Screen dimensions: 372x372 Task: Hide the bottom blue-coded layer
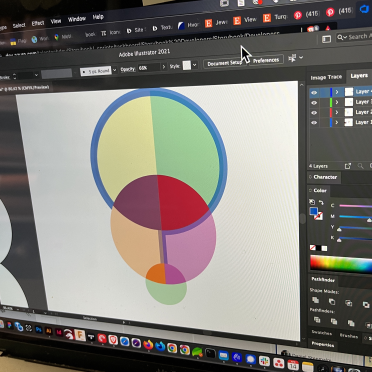(314, 123)
